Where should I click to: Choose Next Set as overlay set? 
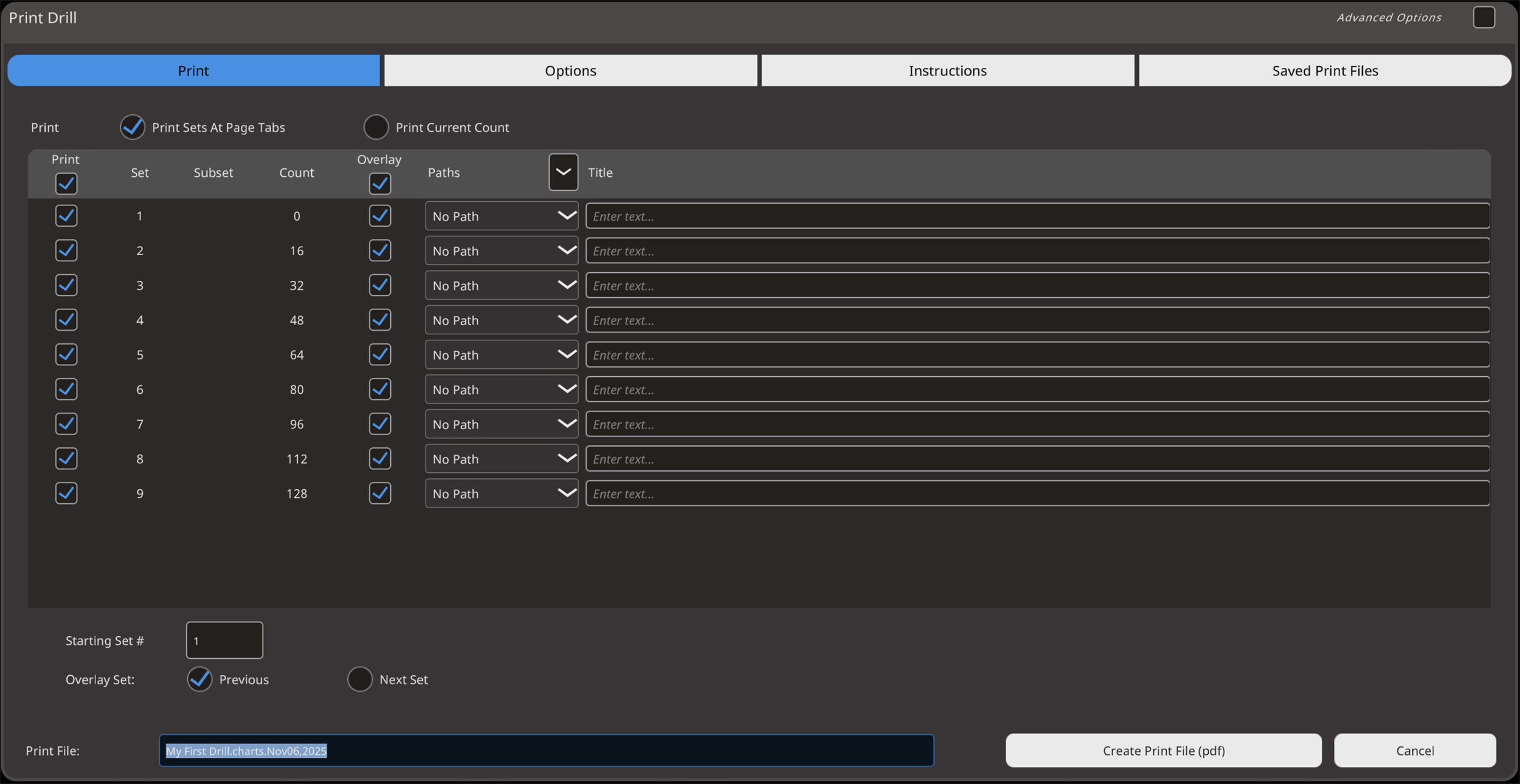point(360,679)
